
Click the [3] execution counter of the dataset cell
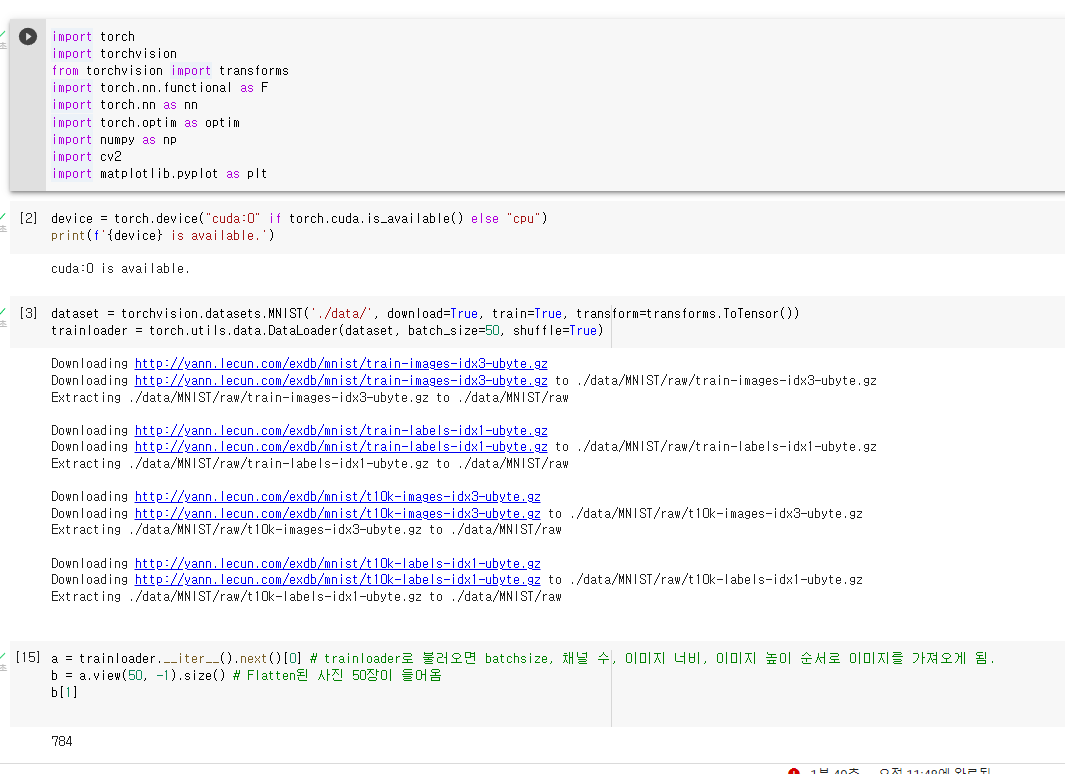point(28,313)
